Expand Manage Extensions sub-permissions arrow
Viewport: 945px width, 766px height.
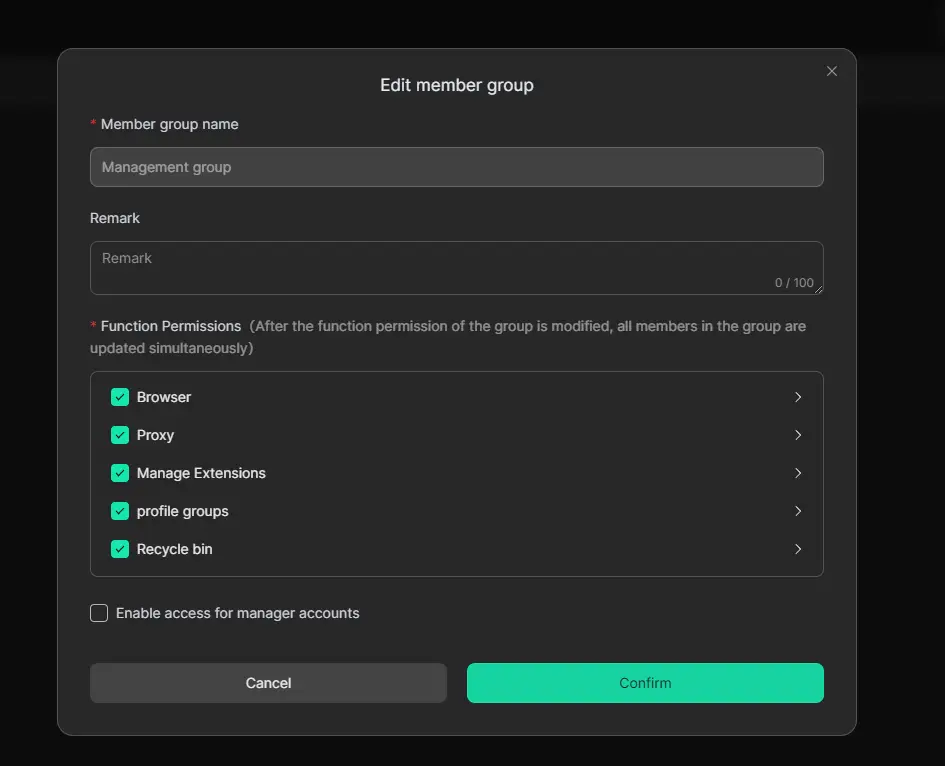(x=798, y=473)
